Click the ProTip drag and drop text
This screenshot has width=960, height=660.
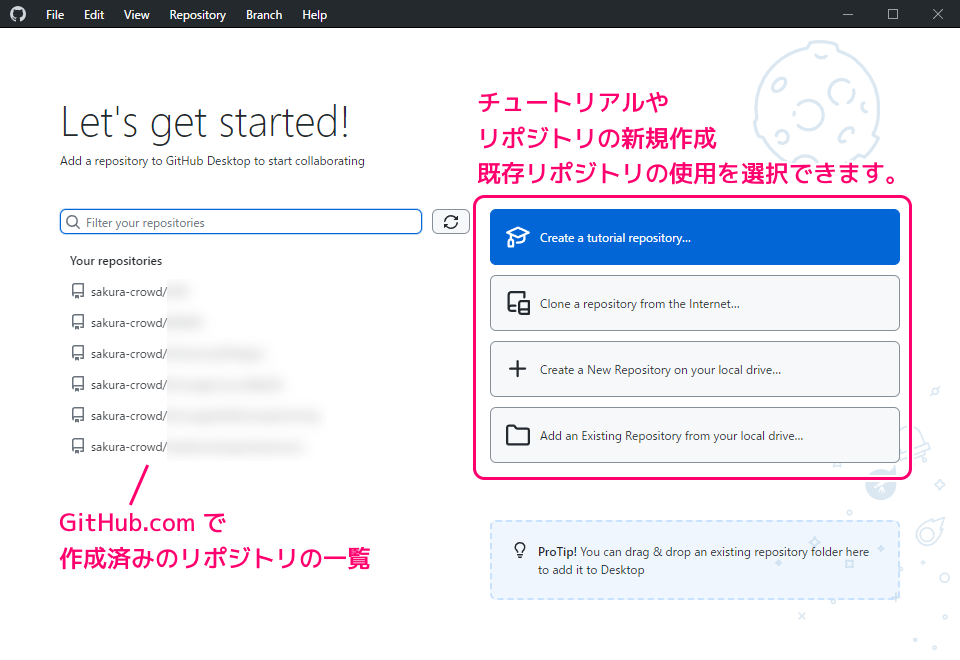[703, 561]
